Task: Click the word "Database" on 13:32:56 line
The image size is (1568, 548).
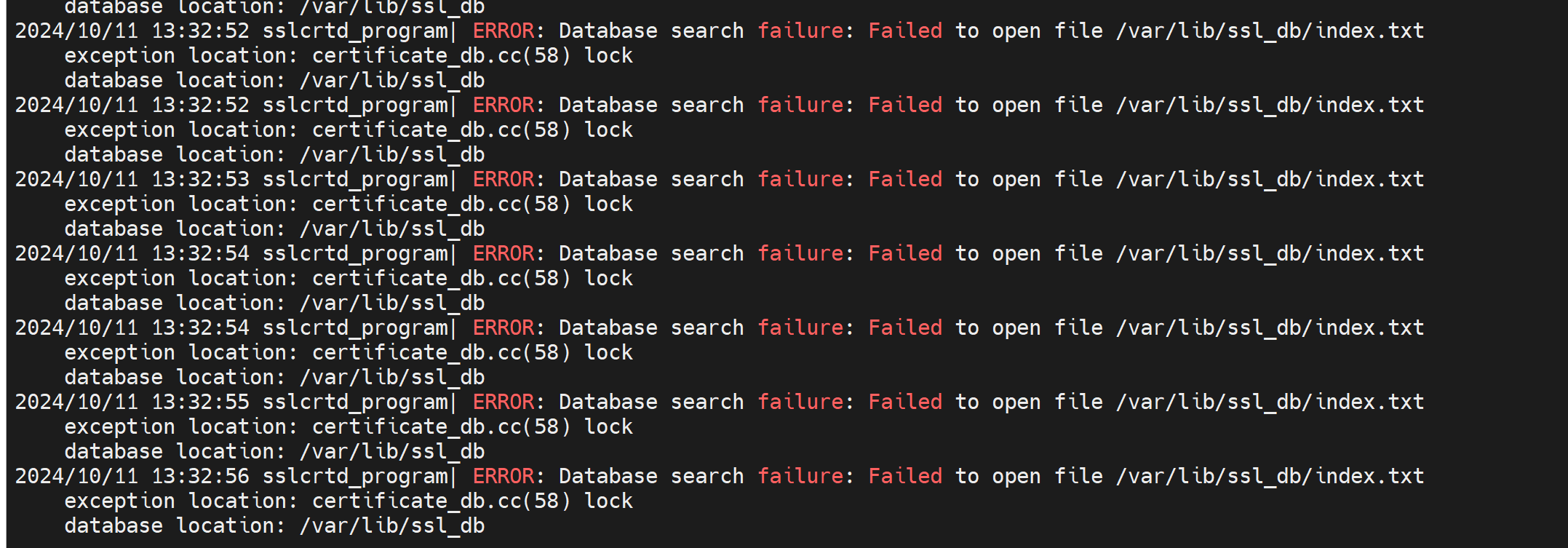Action: pos(608,477)
